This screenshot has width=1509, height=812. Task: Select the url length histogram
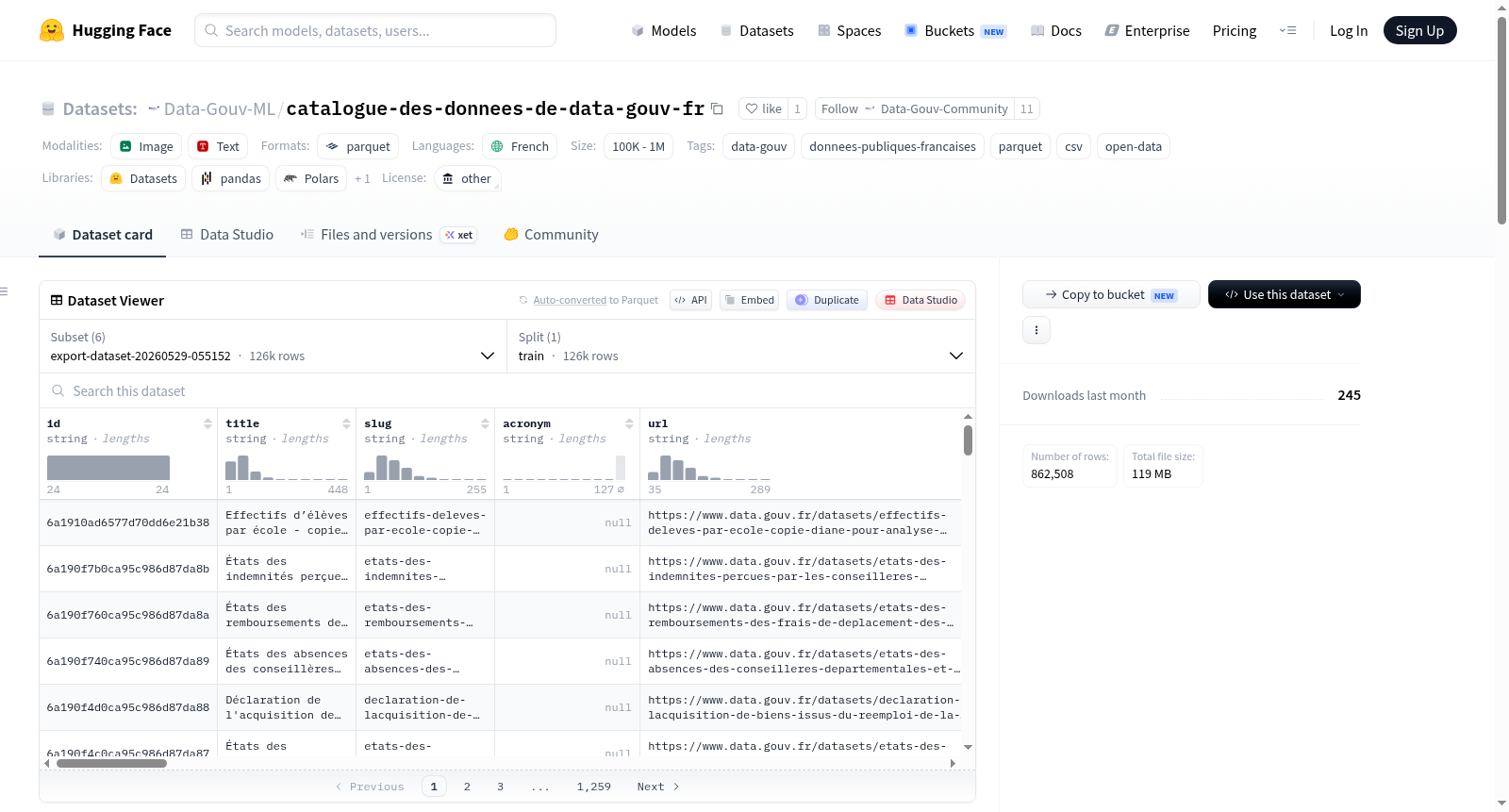(x=709, y=468)
